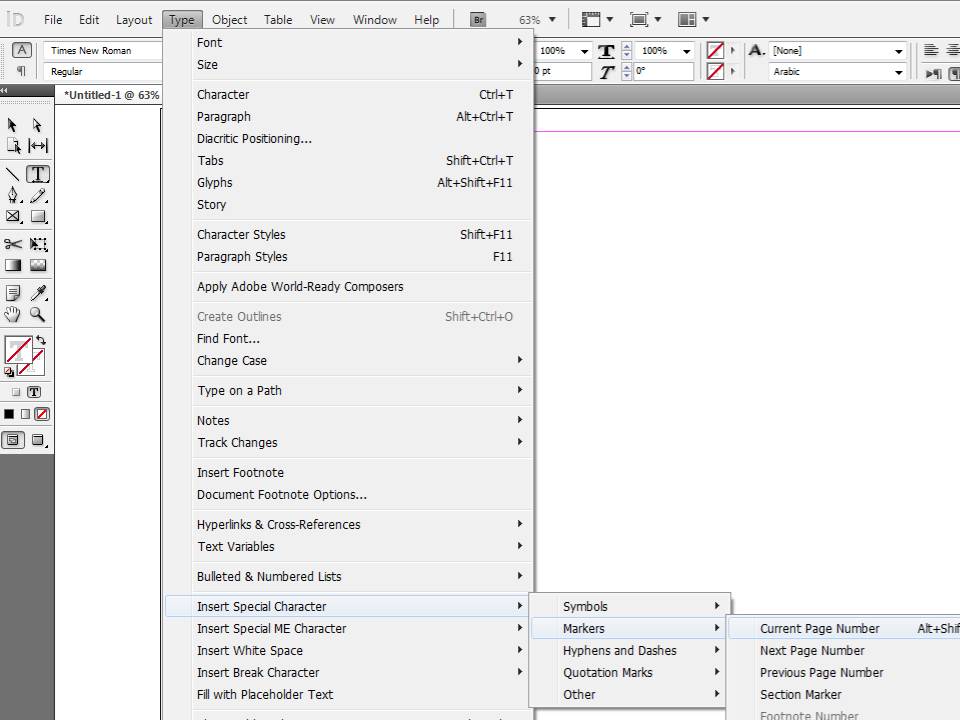Increase horizontal scale stepper up
The height and width of the screenshot is (720, 960).
pos(626,47)
